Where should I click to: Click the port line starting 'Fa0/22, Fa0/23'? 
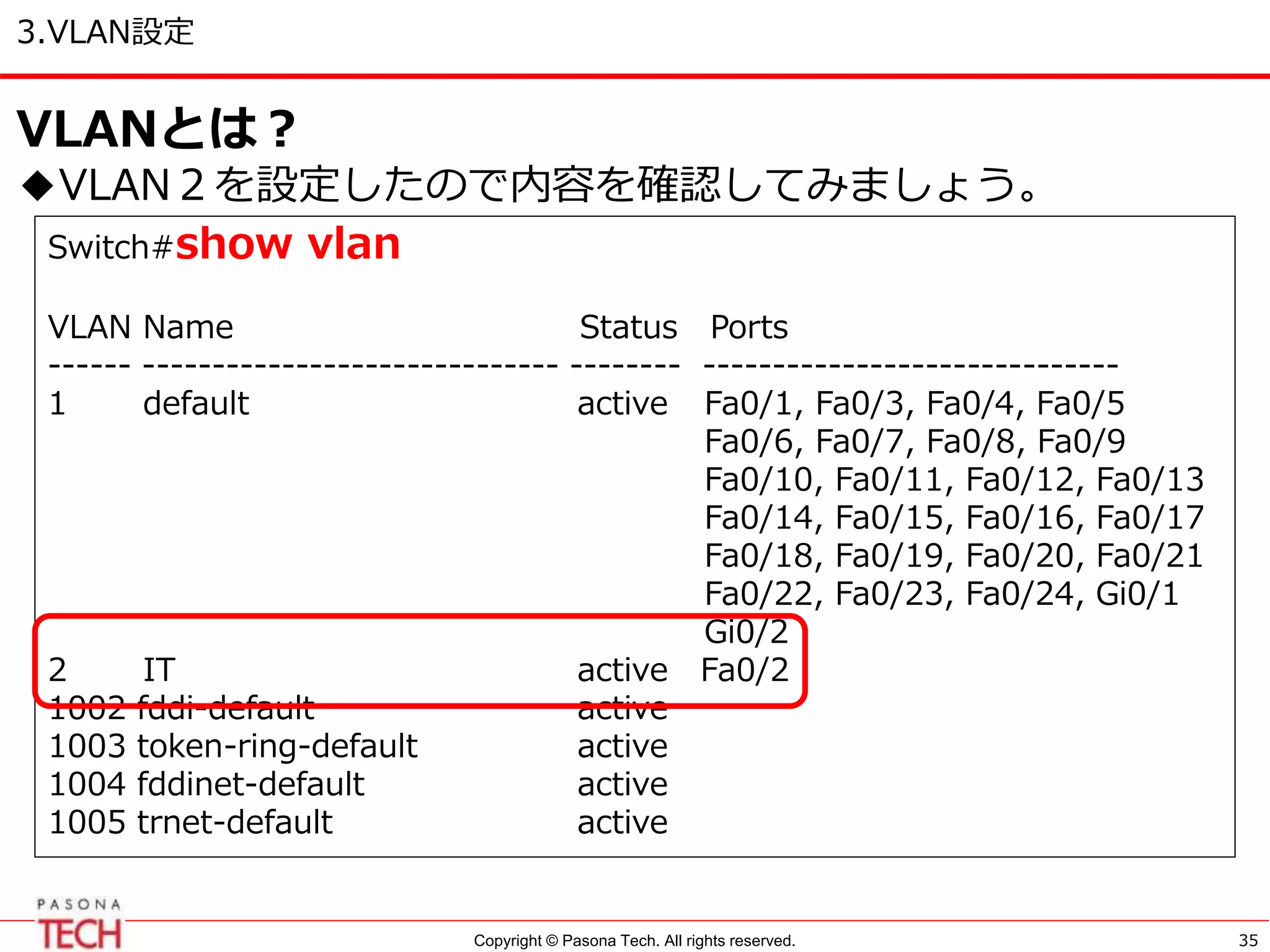click(x=942, y=594)
